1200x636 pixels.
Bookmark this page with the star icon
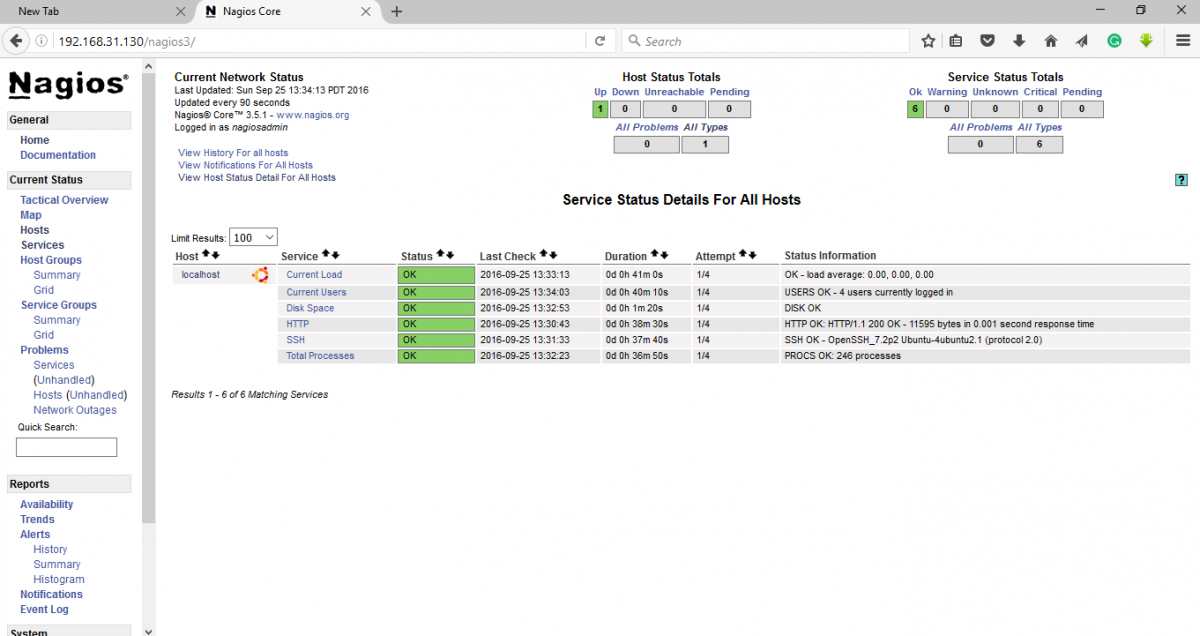point(928,41)
